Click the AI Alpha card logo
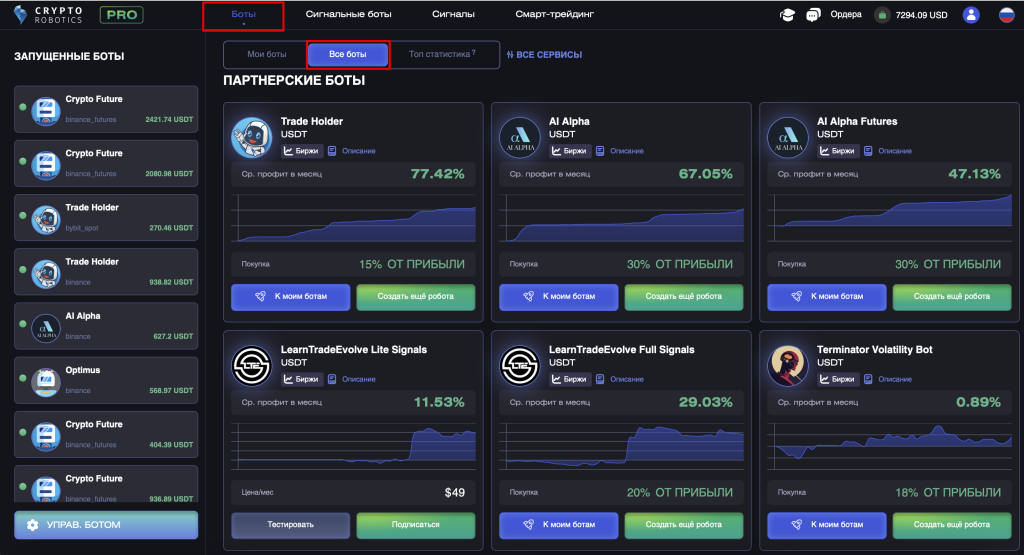 coord(520,138)
